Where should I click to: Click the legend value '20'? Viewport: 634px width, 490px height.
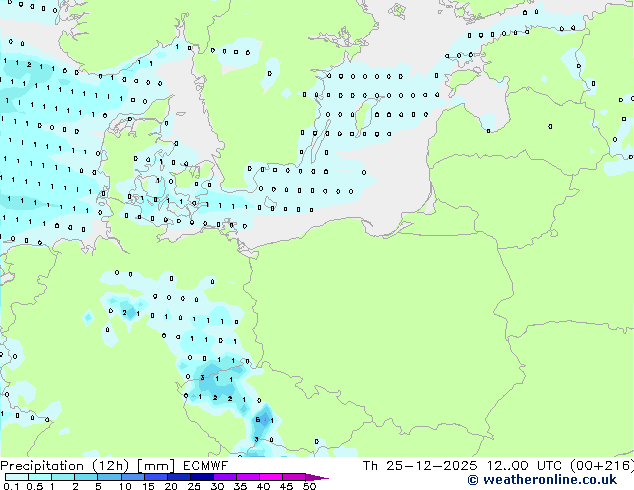pos(171,486)
